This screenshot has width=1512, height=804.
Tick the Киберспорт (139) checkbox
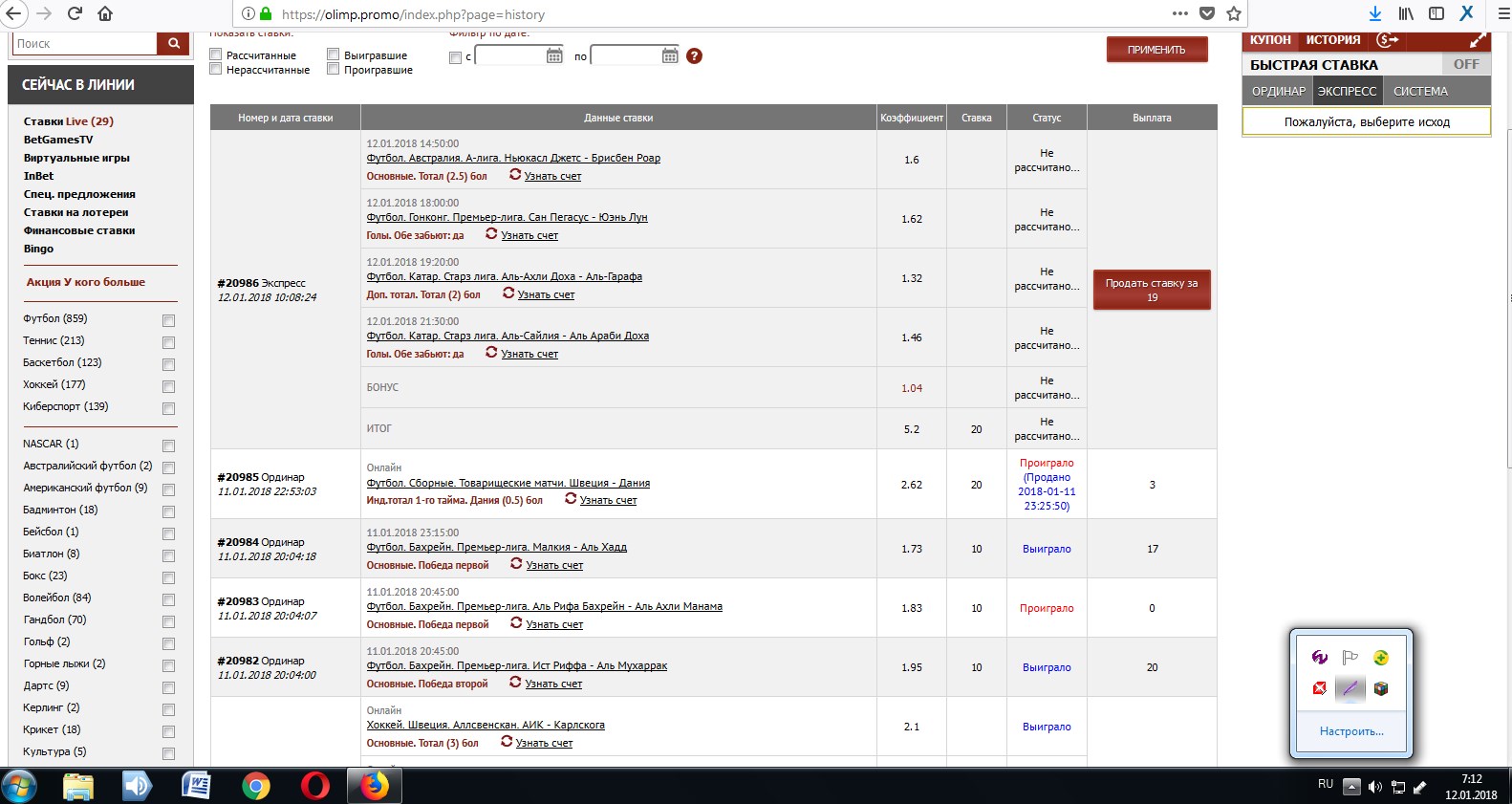coord(168,408)
